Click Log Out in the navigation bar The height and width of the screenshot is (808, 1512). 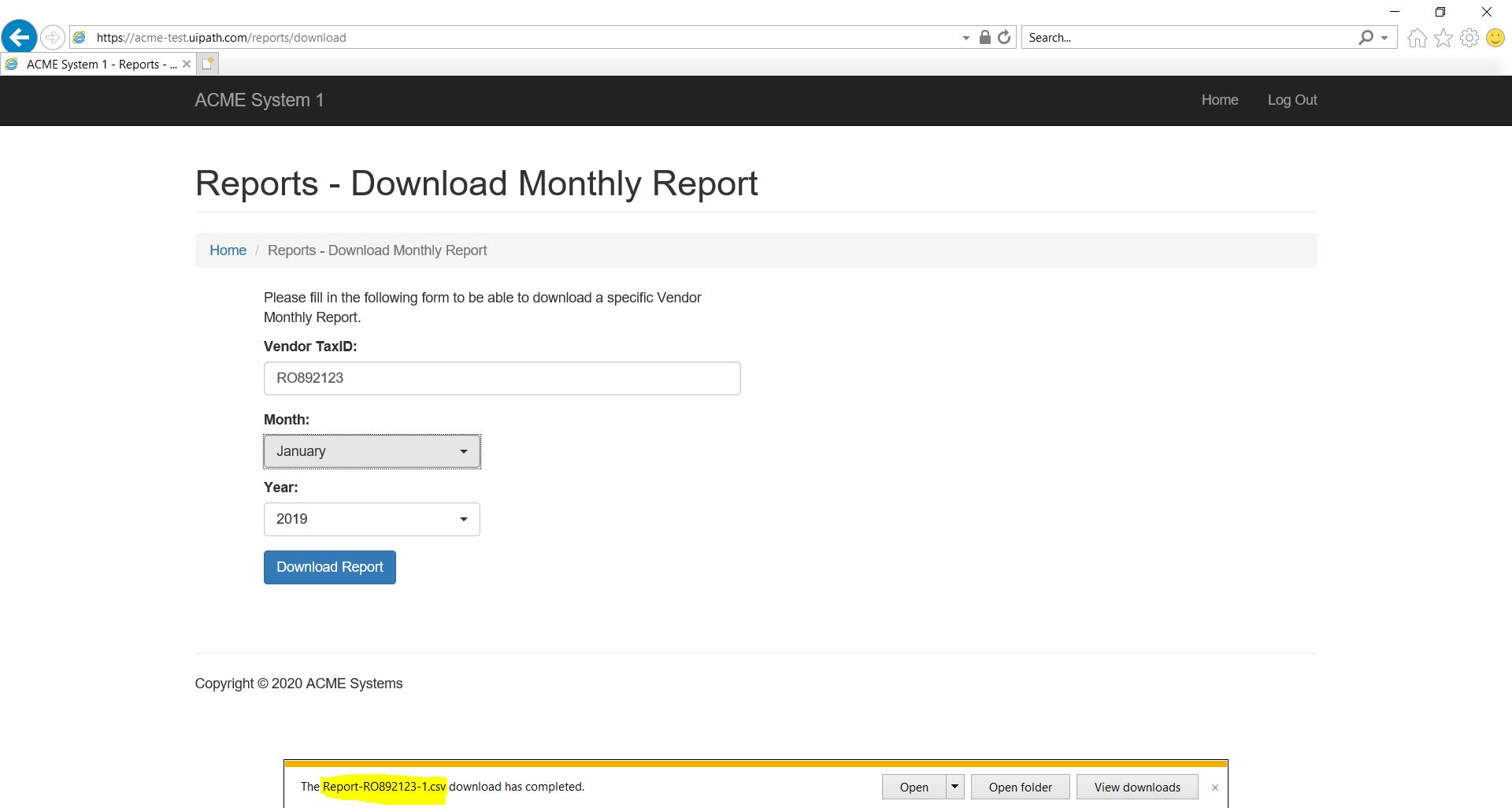pyautogui.click(x=1292, y=100)
